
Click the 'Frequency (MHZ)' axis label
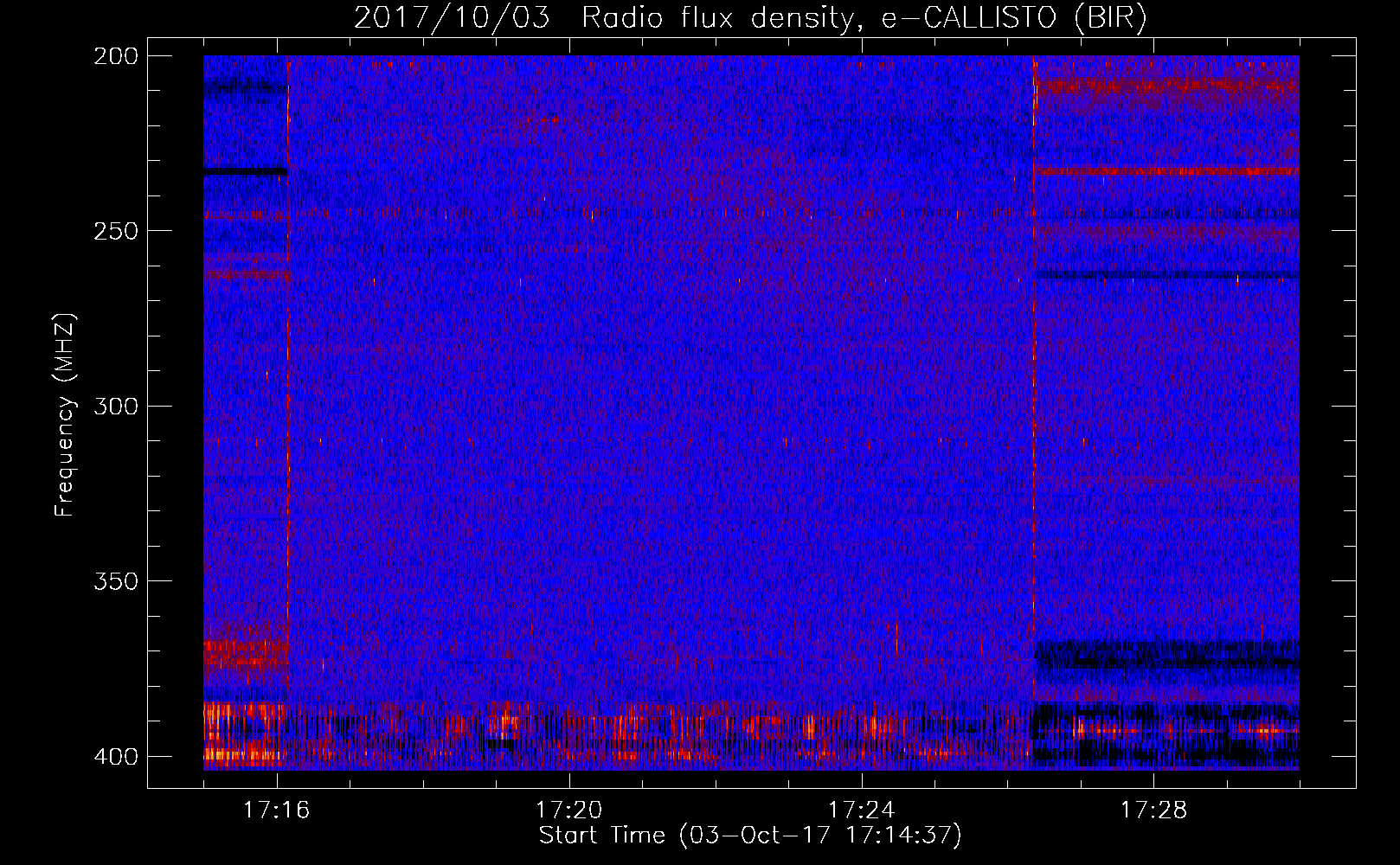pos(65,415)
